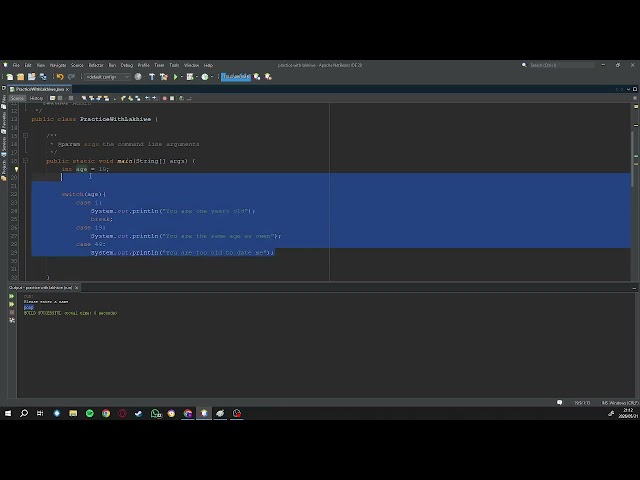
Task: Close the PracticeWithLakhiwe.java editor tab
Action: (68, 89)
